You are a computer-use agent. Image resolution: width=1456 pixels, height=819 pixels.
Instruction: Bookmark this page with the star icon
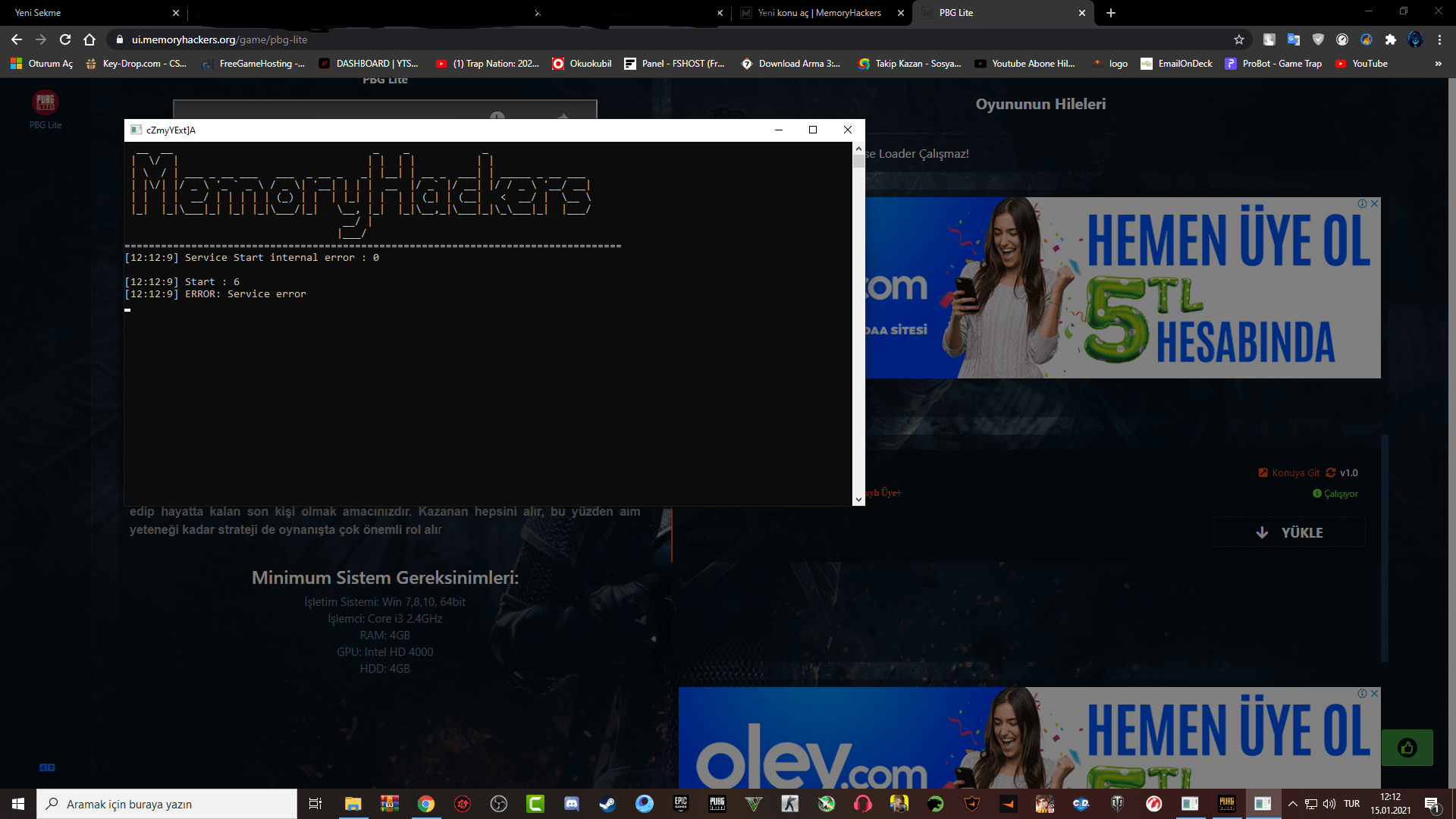point(1239,39)
